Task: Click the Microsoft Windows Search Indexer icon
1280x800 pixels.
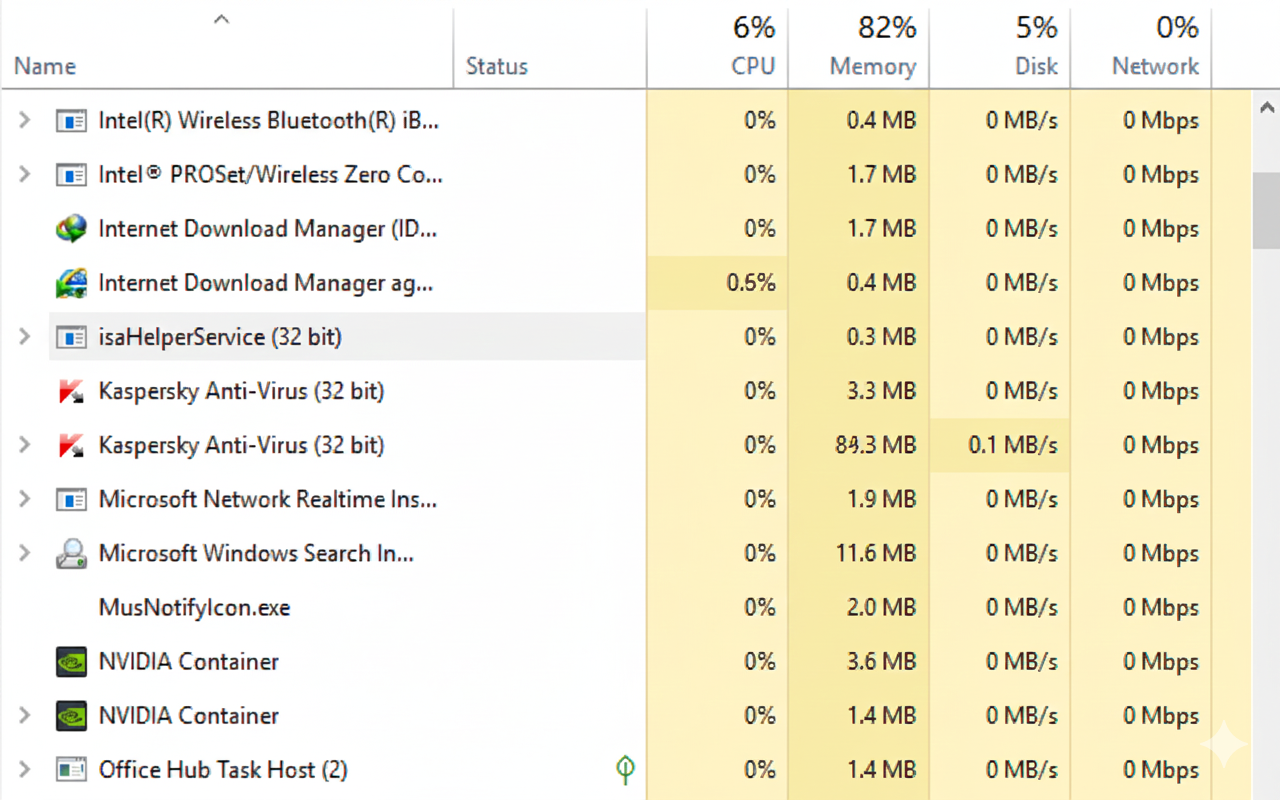Action: [71, 553]
